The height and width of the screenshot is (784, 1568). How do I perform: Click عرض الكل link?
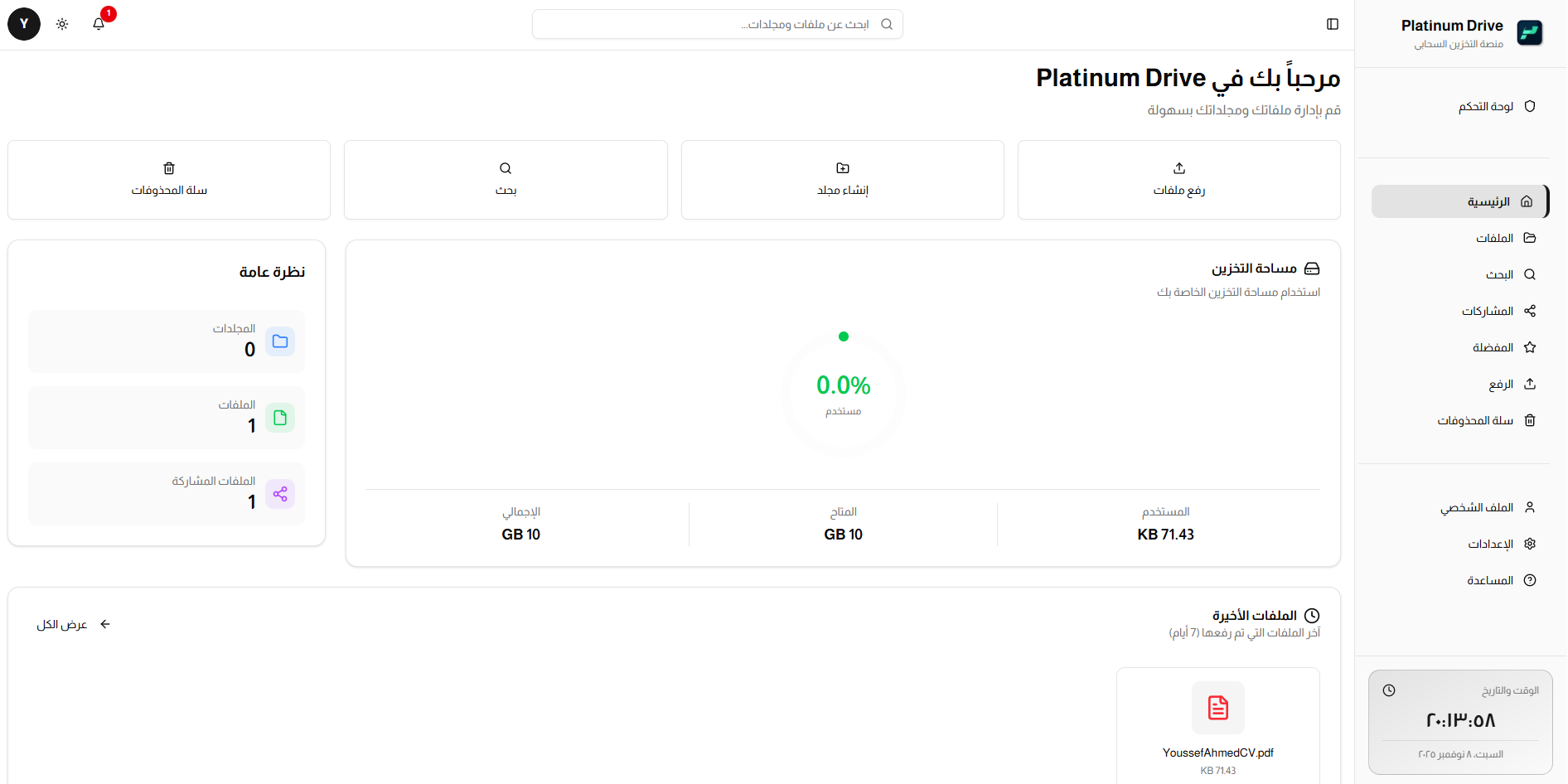click(x=73, y=624)
